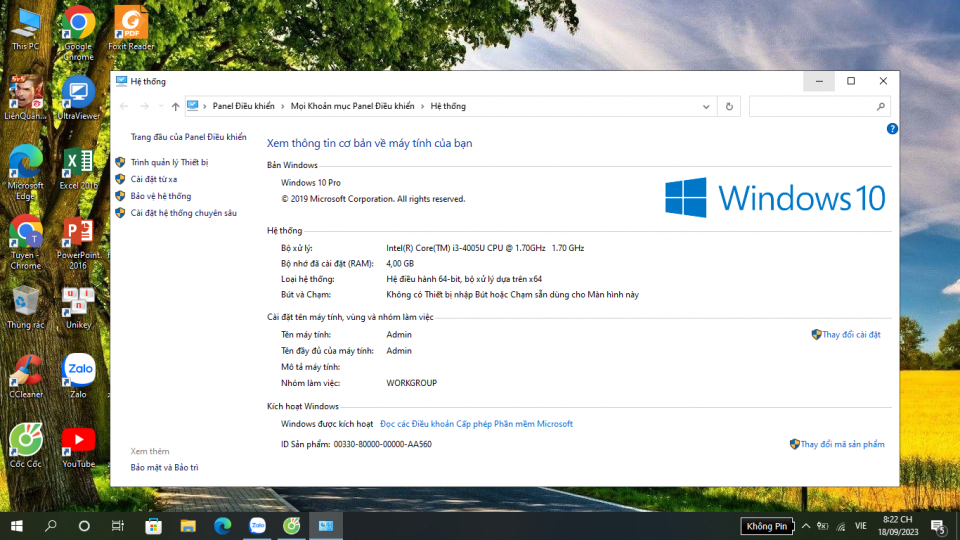This screenshot has width=960, height=540.
Task: Open the Zalo desktop icon
Action: 78,375
